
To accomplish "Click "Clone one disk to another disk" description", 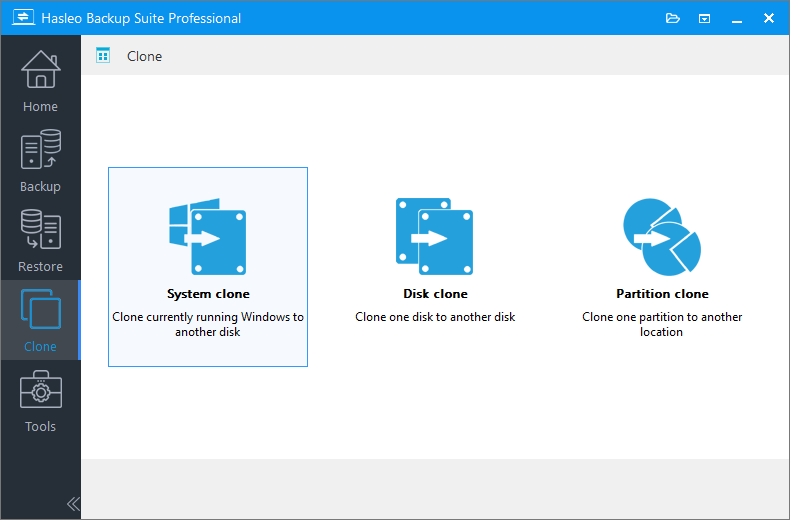I will pyautogui.click(x=435, y=317).
